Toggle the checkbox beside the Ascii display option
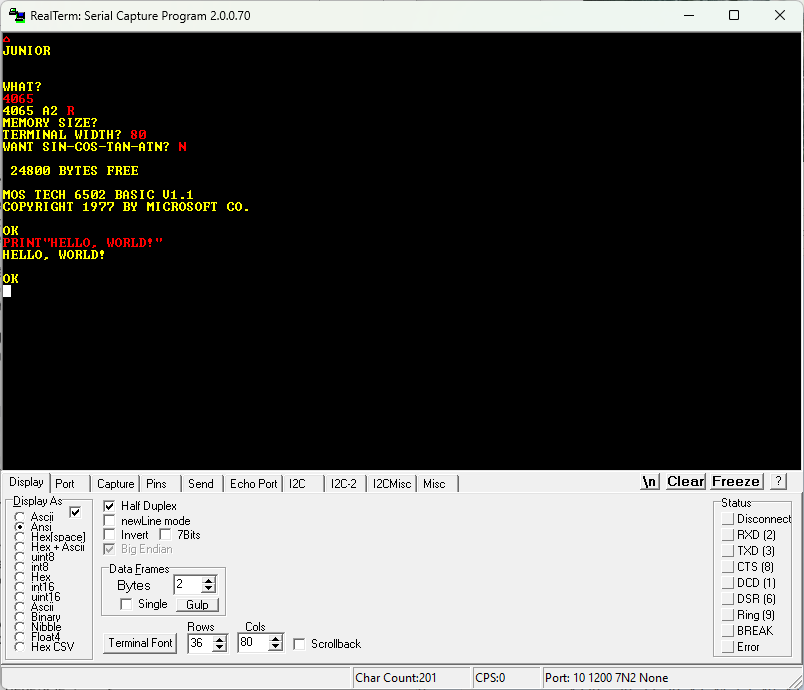Image resolution: width=804 pixels, height=690 pixels. [75, 512]
